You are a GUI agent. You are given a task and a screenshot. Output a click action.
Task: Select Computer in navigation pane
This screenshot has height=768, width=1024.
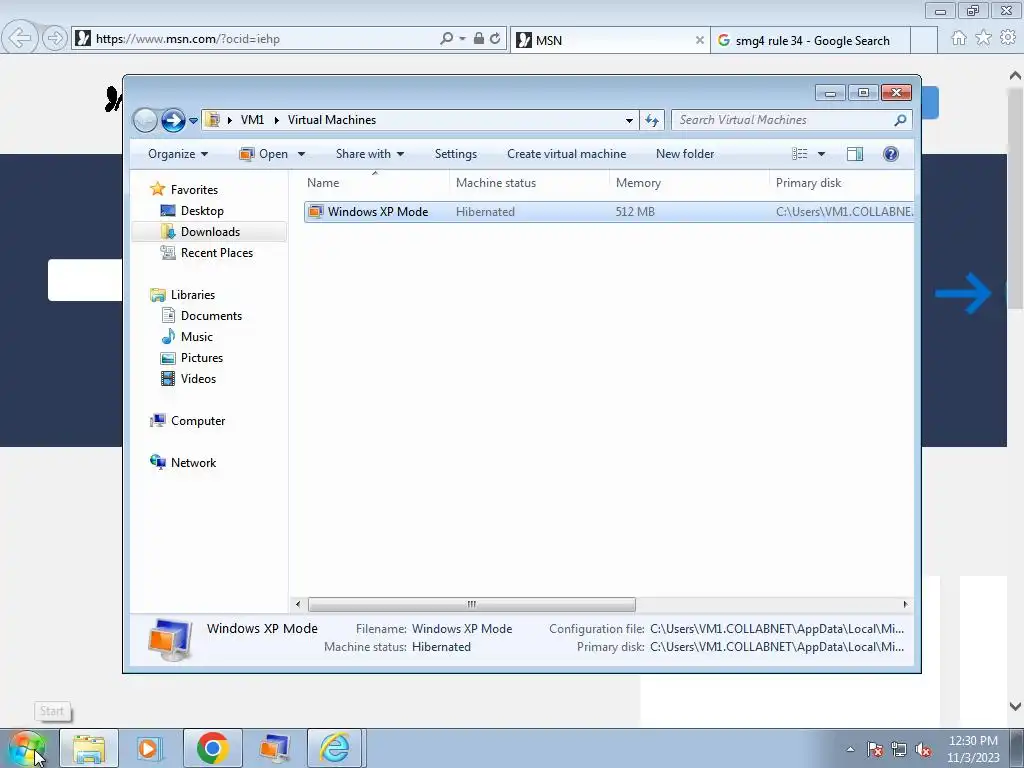(198, 421)
